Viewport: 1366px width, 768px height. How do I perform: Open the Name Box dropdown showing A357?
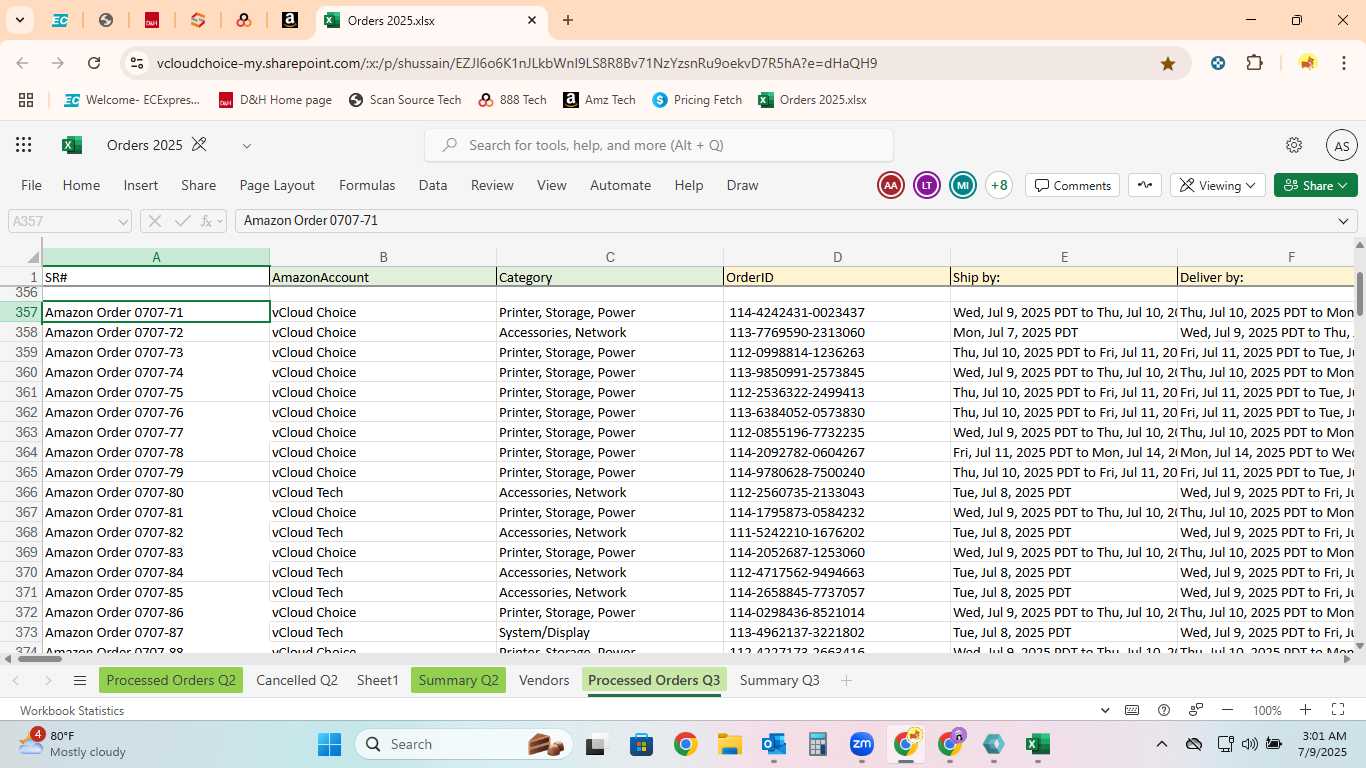[123, 221]
